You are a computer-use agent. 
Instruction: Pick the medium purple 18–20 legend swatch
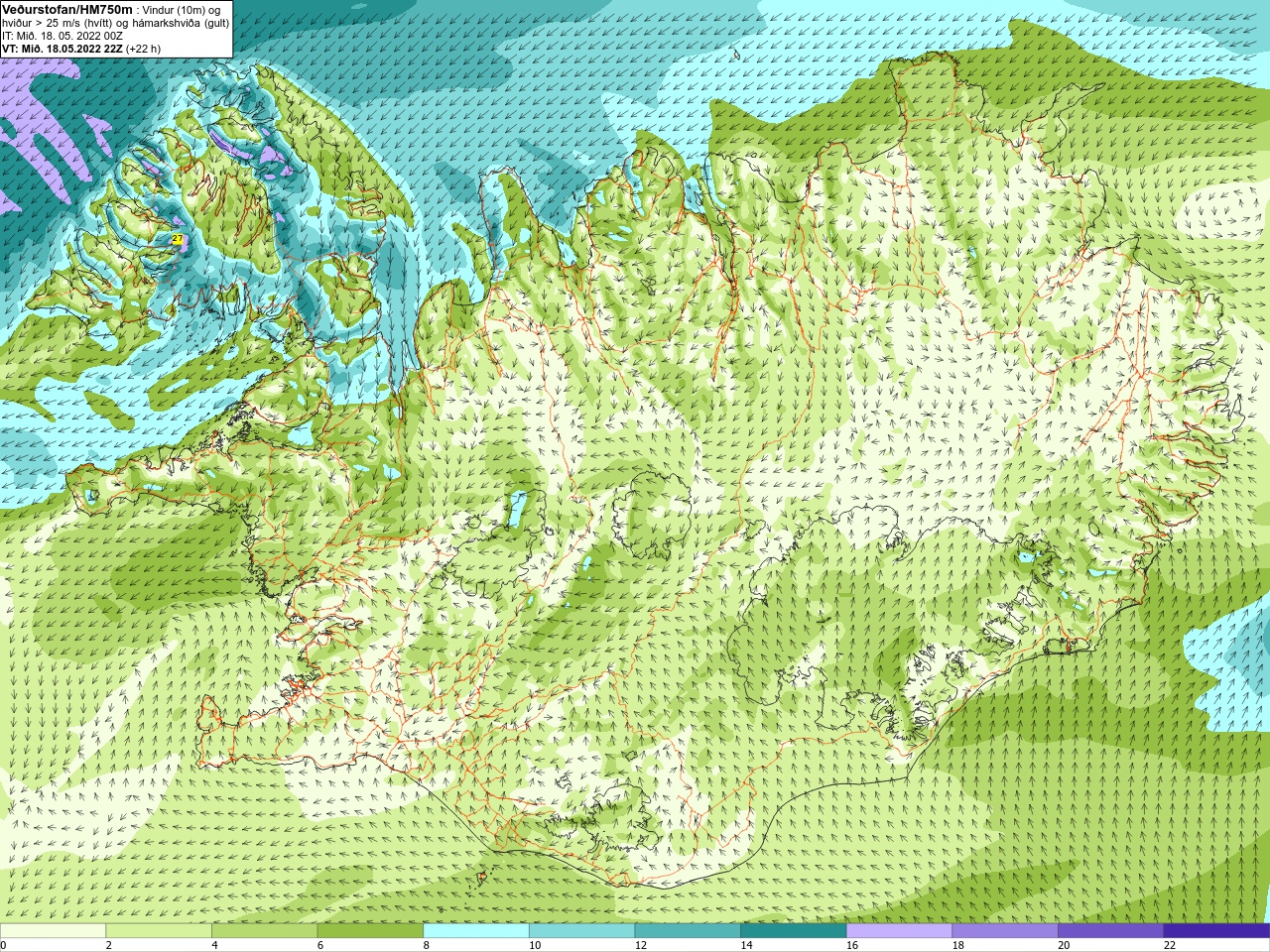[x=1005, y=931]
